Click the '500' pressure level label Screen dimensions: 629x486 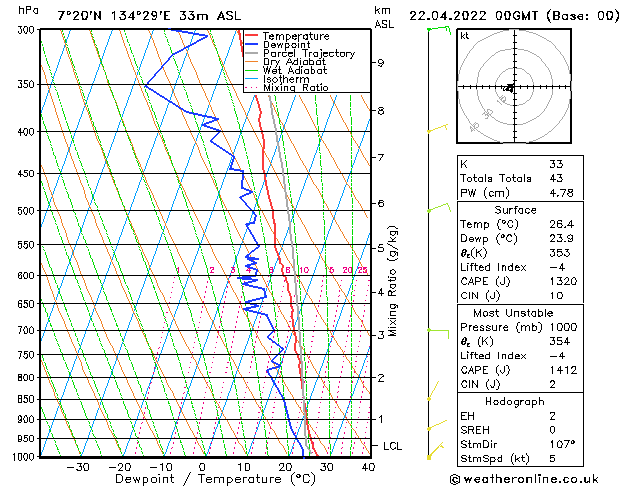point(26,211)
